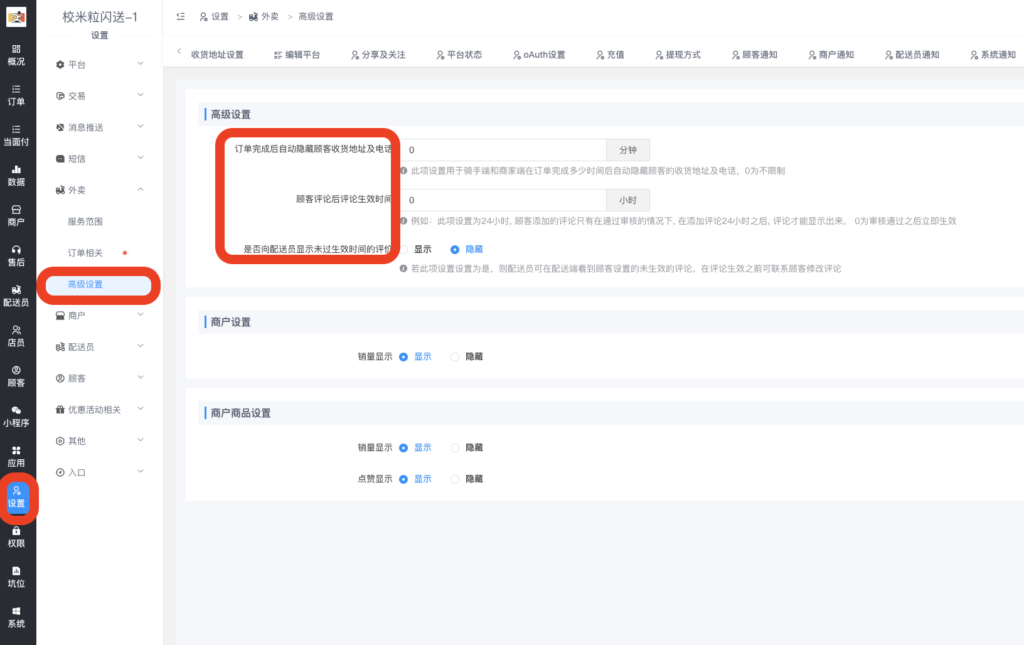
Task: Click the app logo in the top-left corner
Action: [16, 17]
